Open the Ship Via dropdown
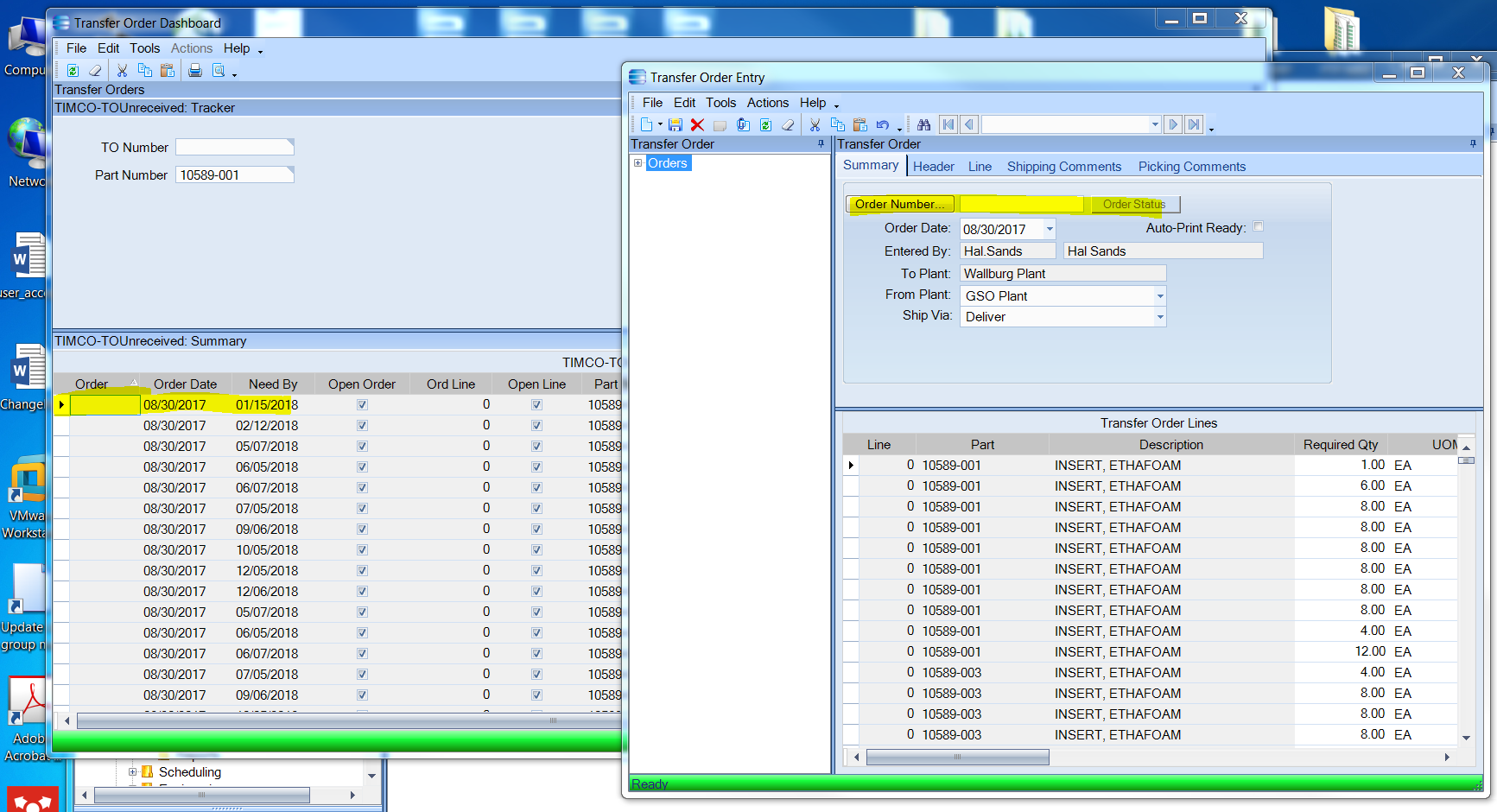This screenshot has height=812, width=1497. 1160,317
